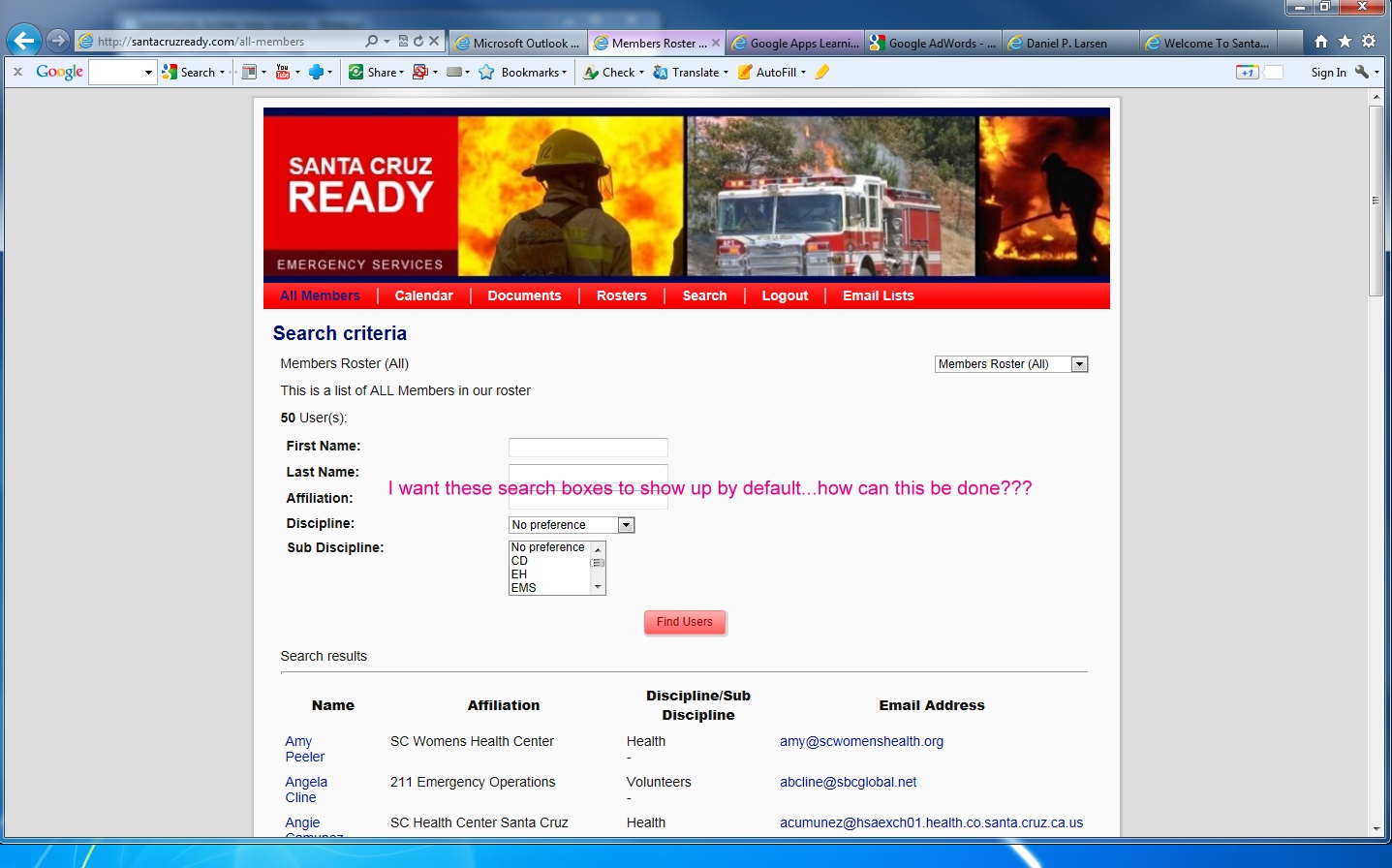This screenshot has height=868, width=1392.
Task: Close the Members Roster tab
Action: (716, 43)
